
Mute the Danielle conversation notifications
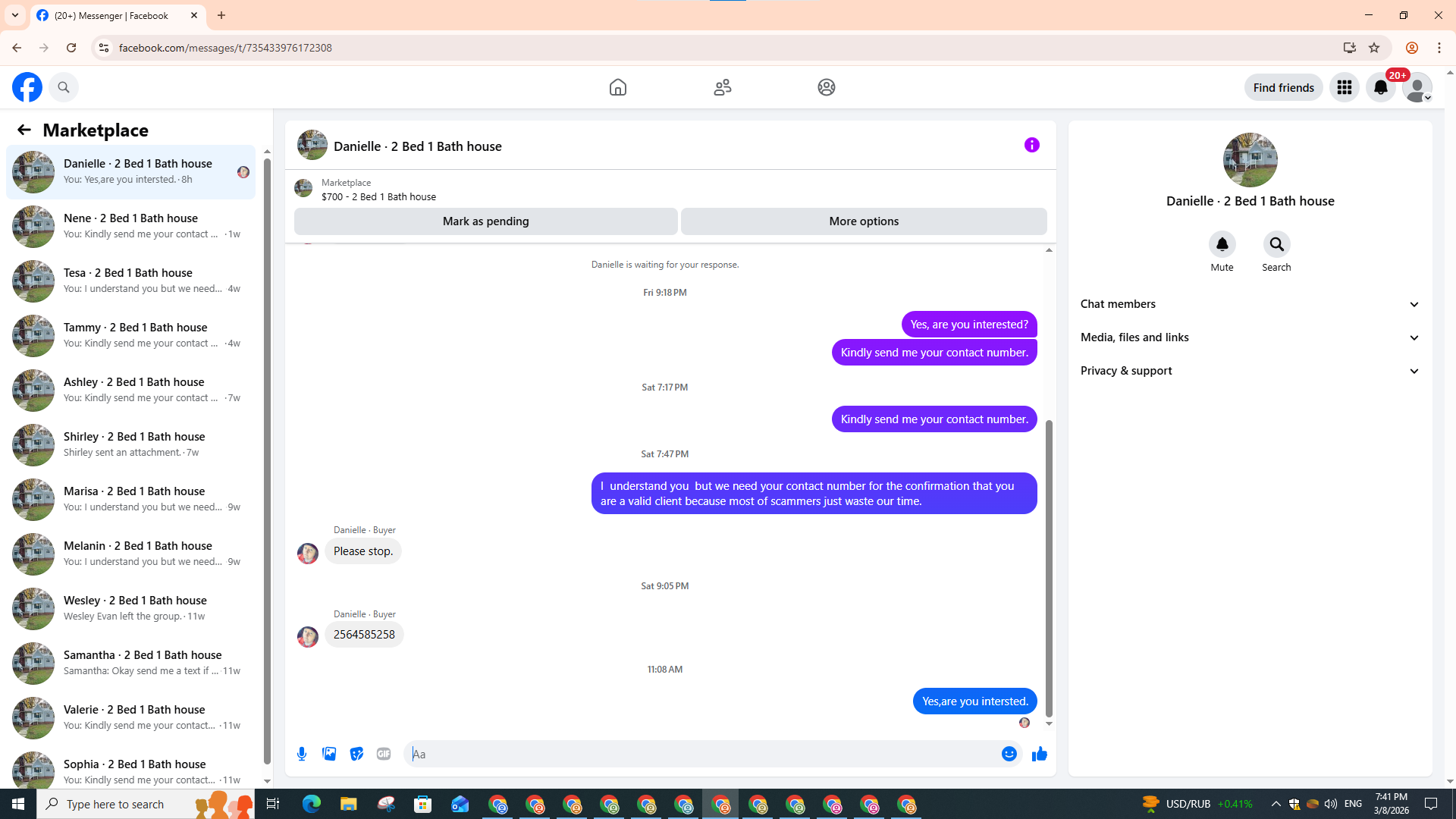[x=1222, y=245]
